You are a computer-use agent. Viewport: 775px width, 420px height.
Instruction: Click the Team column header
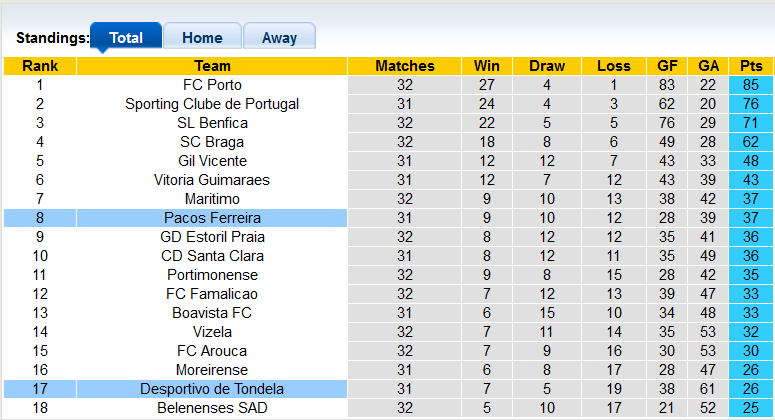pos(212,66)
